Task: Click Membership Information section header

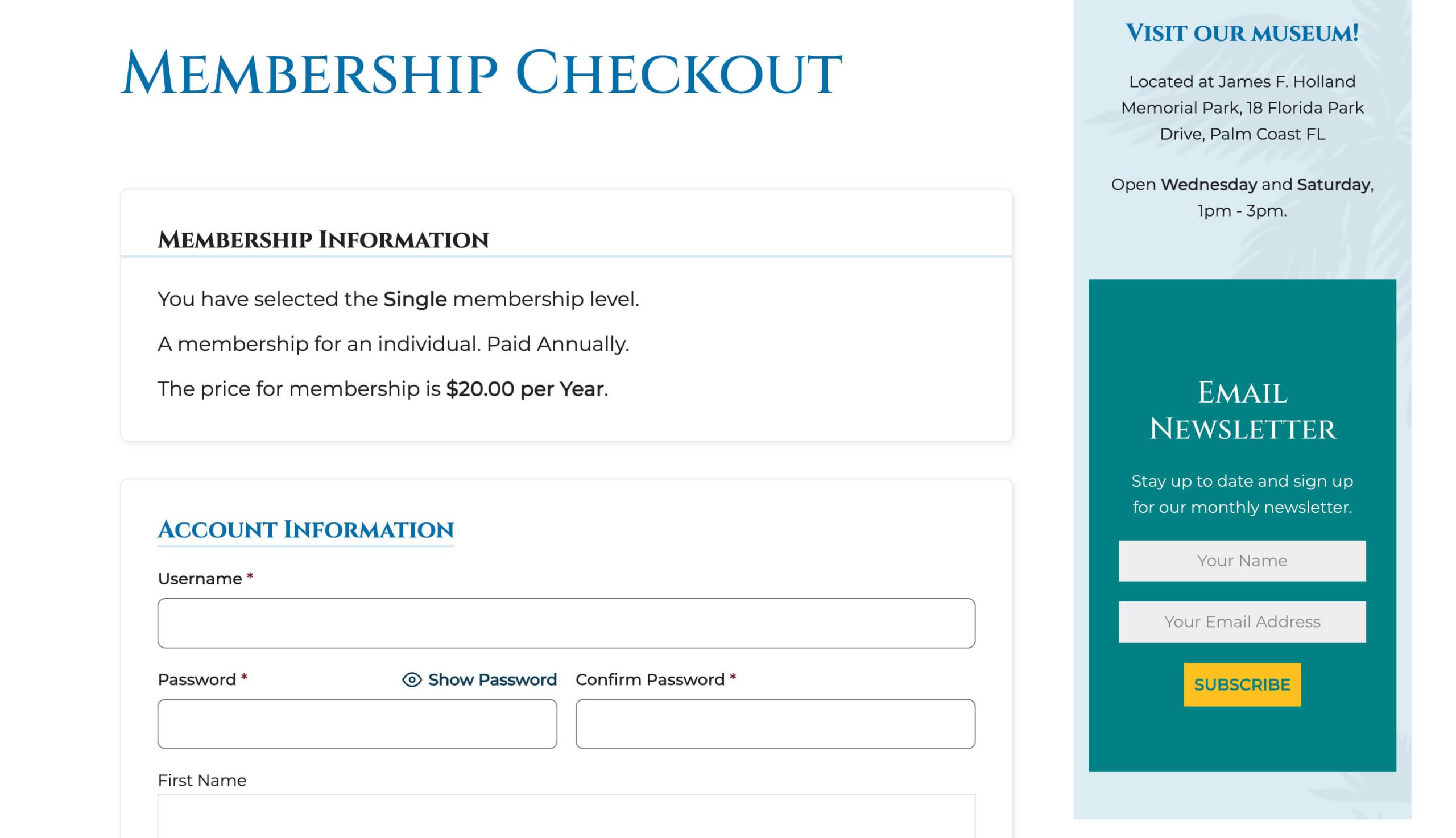Action: tap(322, 238)
